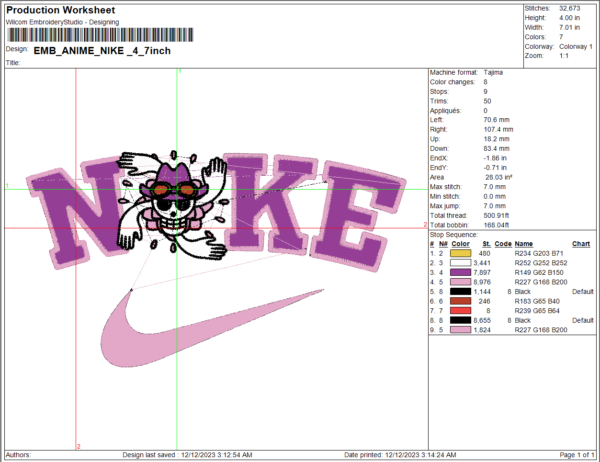Select the Height value "4.00 in"
This screenshot has height=462, width=600.
click(x=569, y=18)
